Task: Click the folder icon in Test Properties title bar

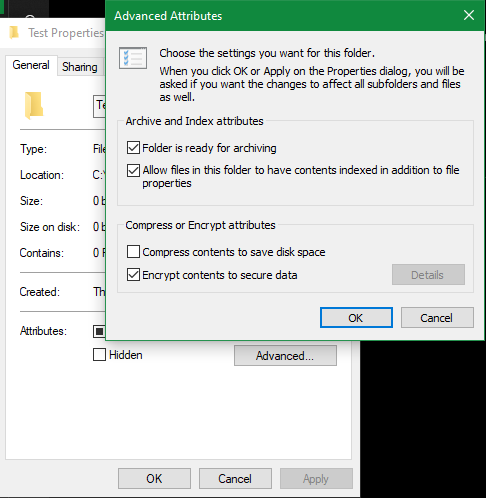Action: pyautogui.click(x=14, y=33)
